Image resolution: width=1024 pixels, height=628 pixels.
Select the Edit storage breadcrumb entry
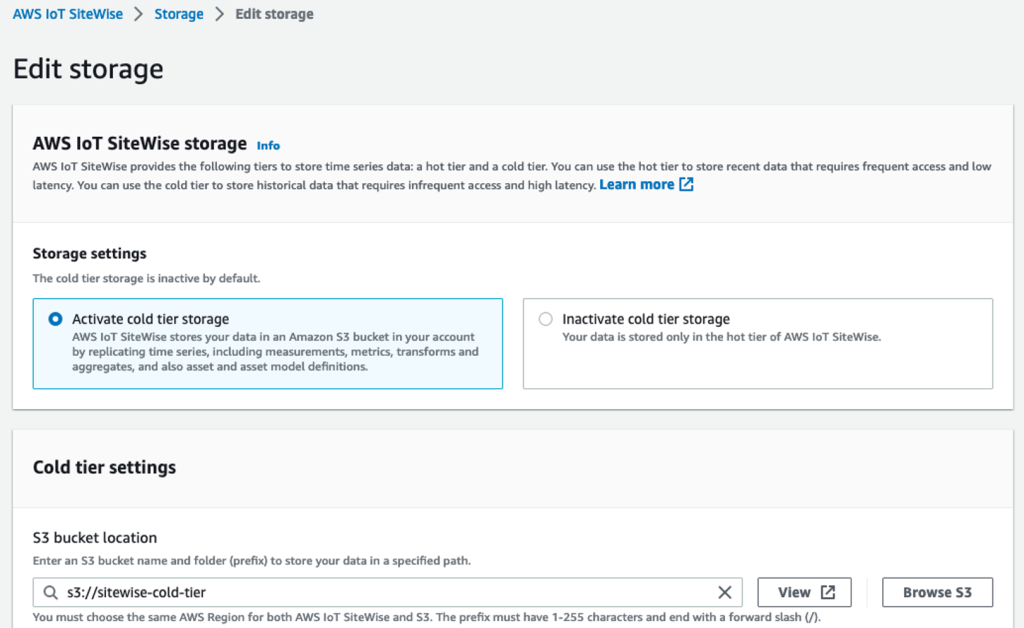click(274, 14)
